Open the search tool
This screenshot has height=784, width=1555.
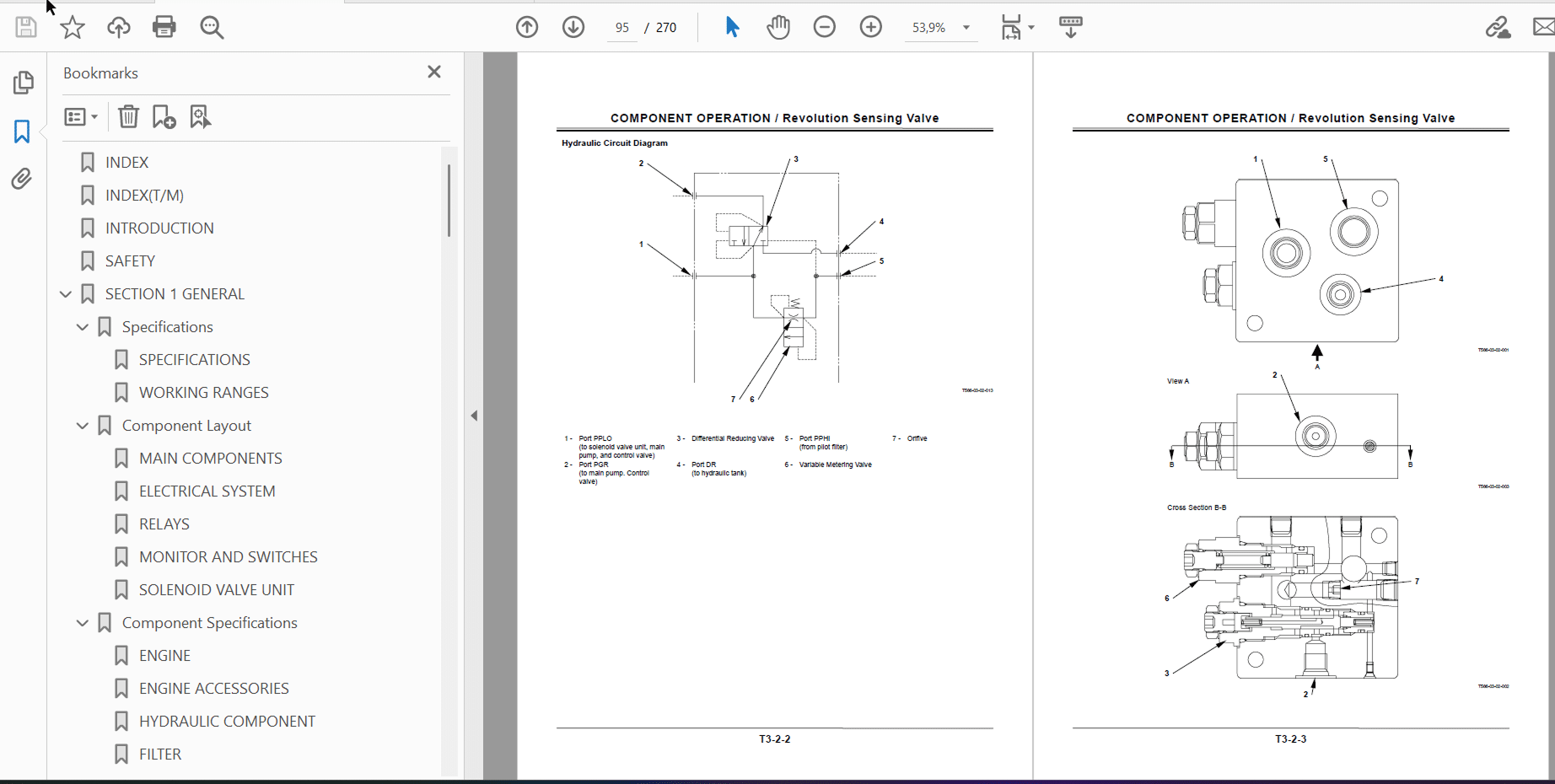(211, 27)
